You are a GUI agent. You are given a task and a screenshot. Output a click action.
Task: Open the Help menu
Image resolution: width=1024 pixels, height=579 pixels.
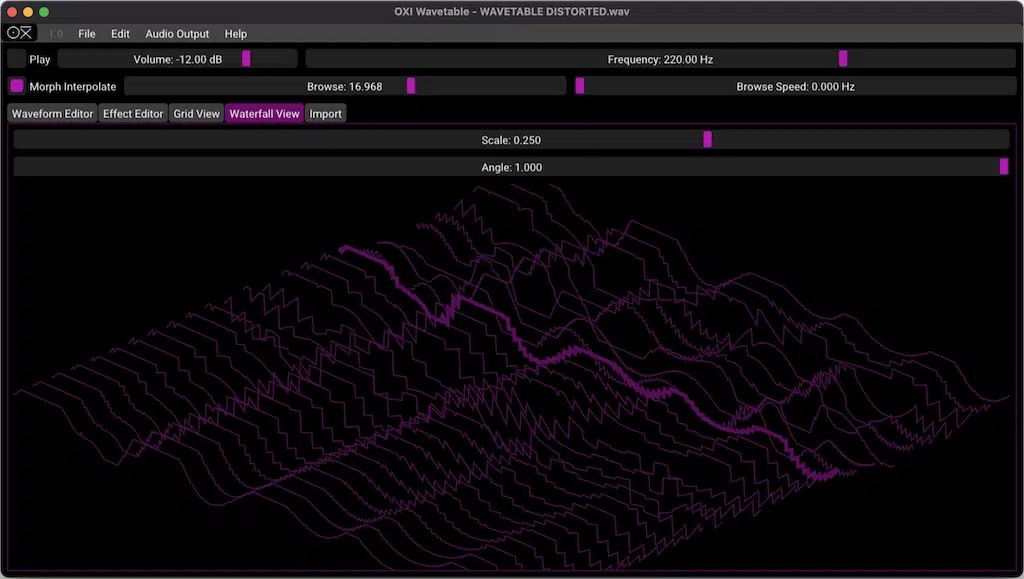click(236, 34)
